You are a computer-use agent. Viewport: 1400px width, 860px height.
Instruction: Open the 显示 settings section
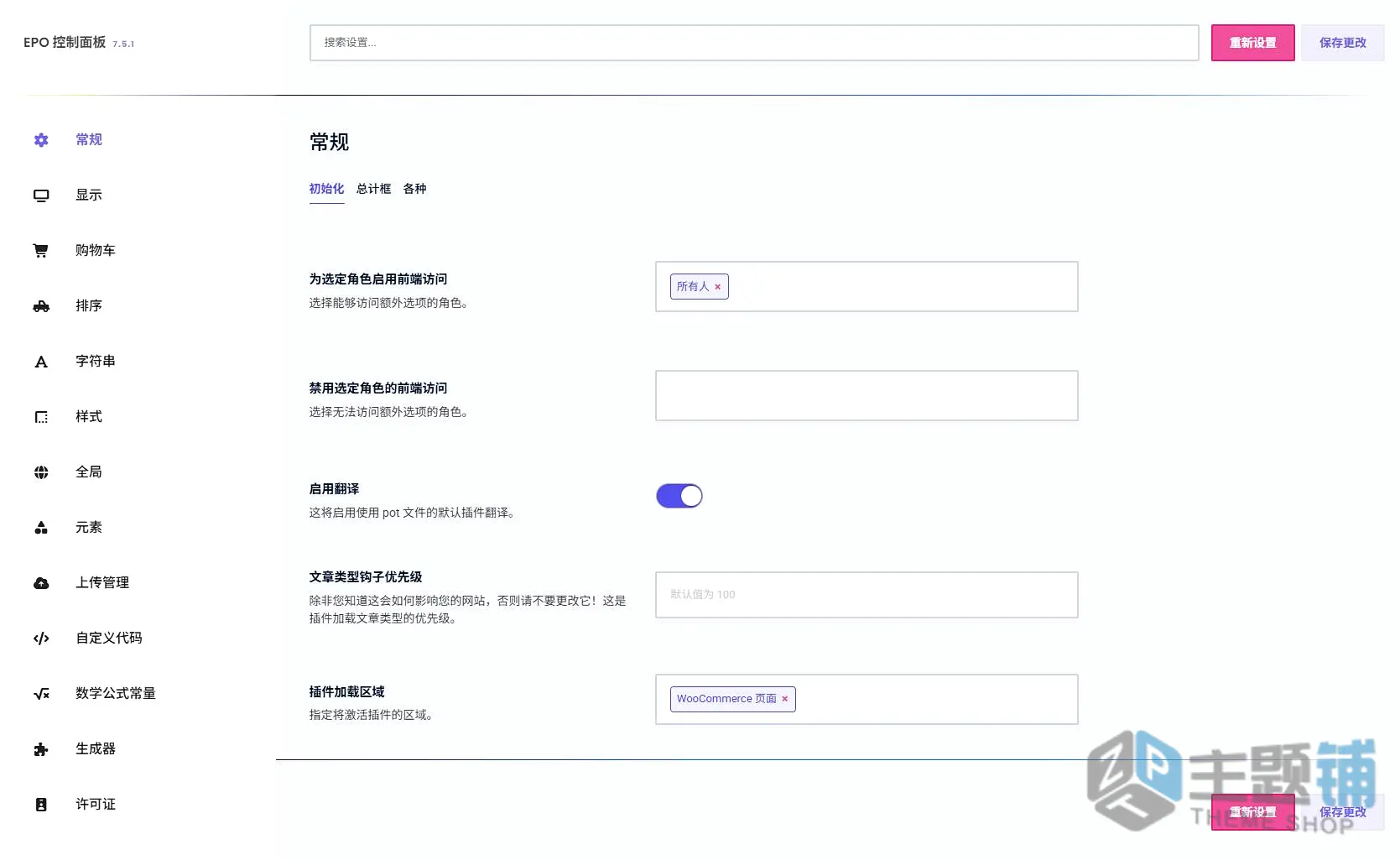click(89, 195)
